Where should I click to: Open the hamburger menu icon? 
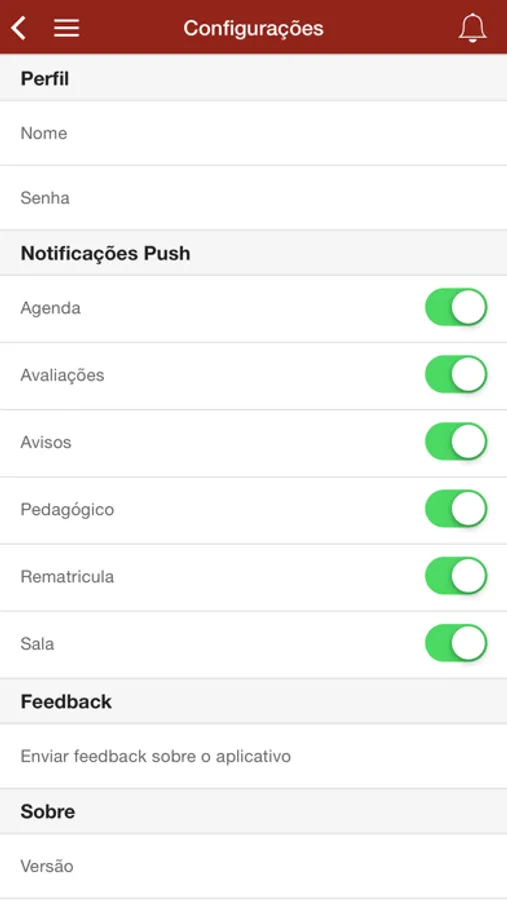[x=67, y=28]
